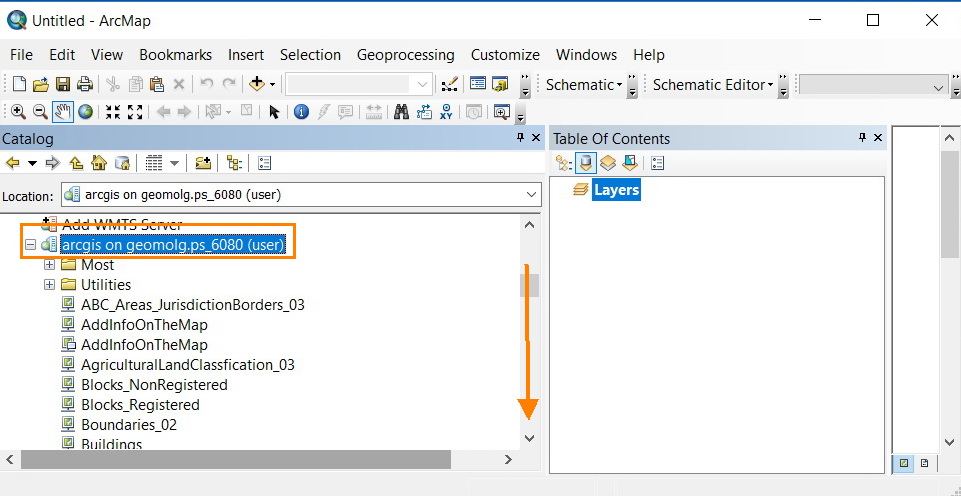Expand the Utilities folder

coord(50,285)
